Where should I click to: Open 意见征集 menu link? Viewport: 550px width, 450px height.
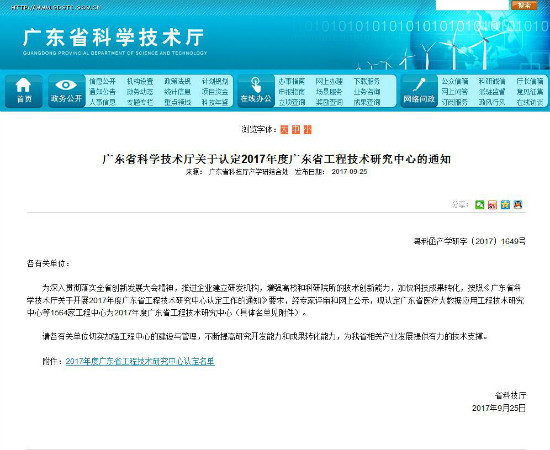coord(530,92)
